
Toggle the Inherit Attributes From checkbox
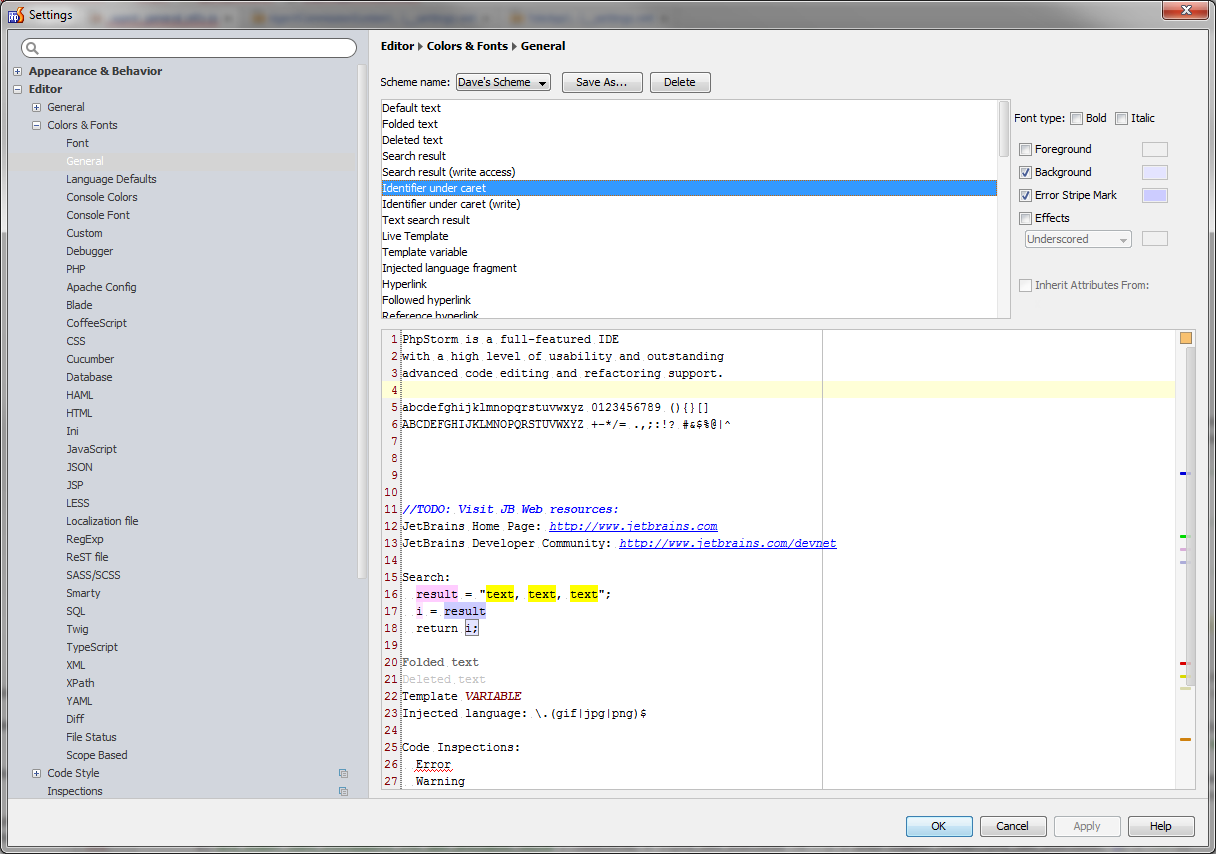(x=1025, y=285)
